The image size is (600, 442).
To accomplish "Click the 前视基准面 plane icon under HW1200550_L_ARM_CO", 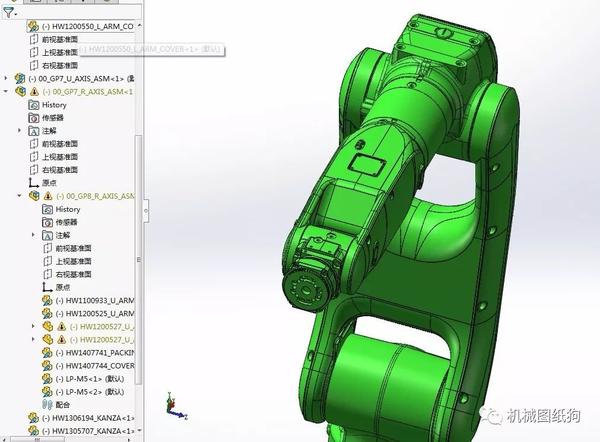I will [34, 39].
